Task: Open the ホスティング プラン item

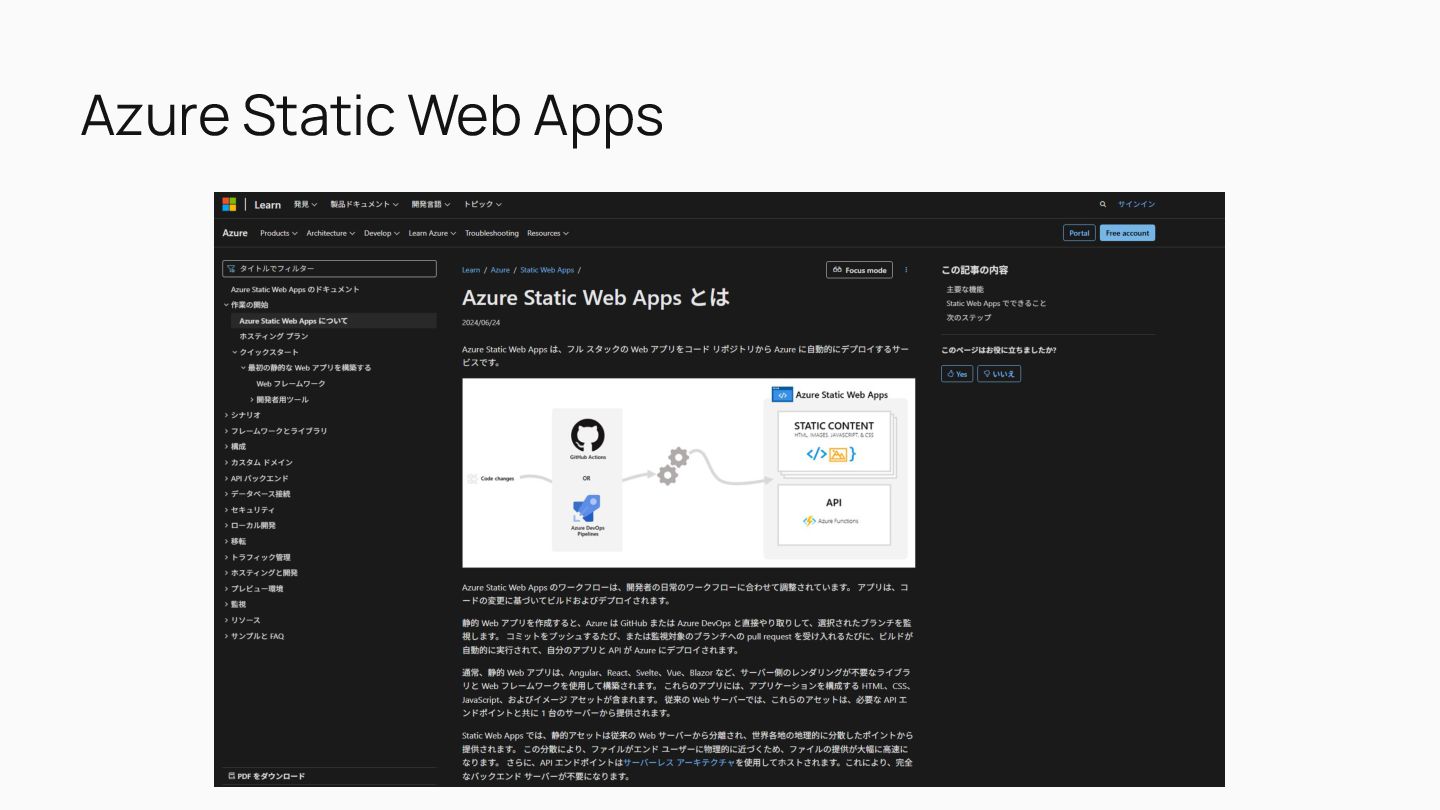Action: (x=273, y=336)
